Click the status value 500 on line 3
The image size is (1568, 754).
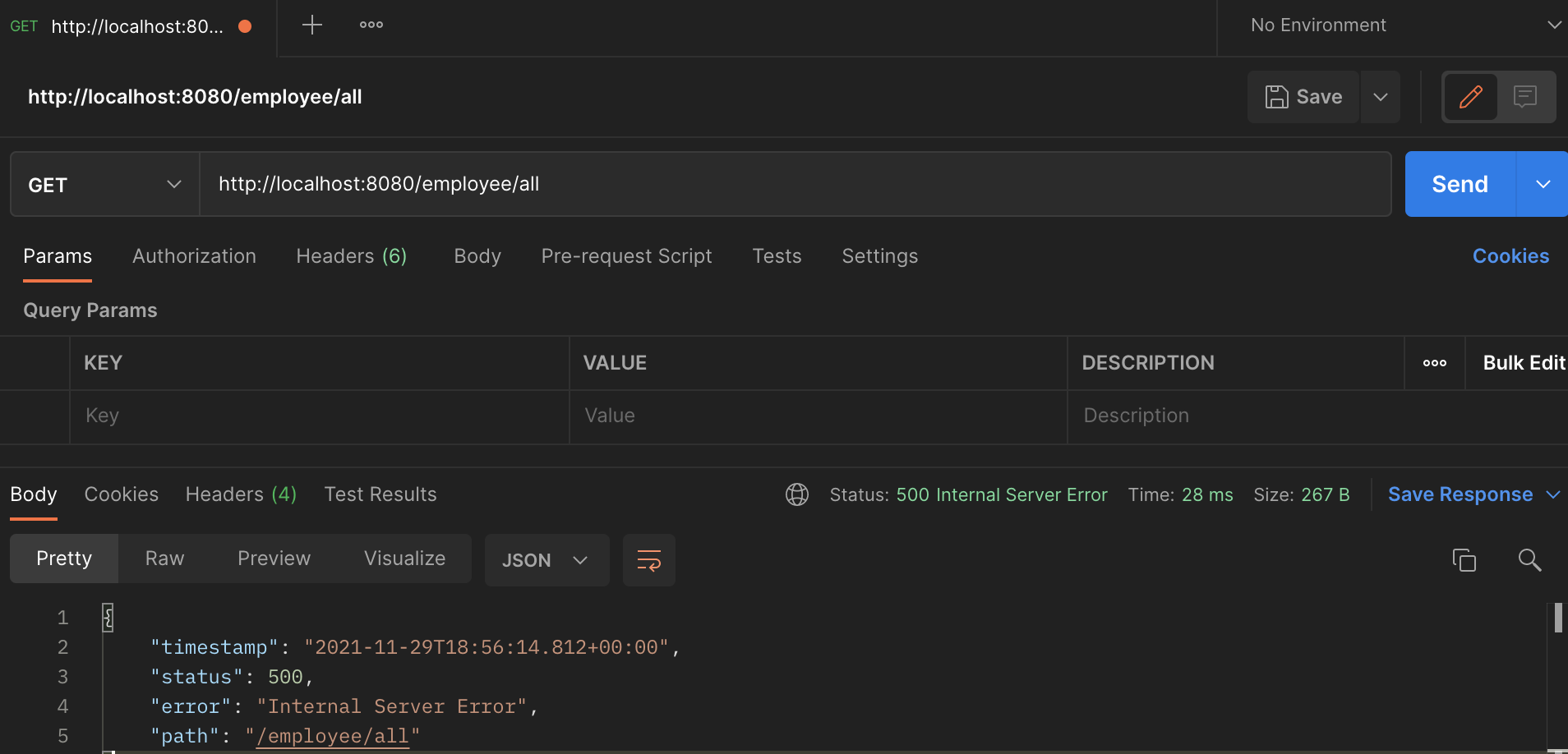pos(285,677)
